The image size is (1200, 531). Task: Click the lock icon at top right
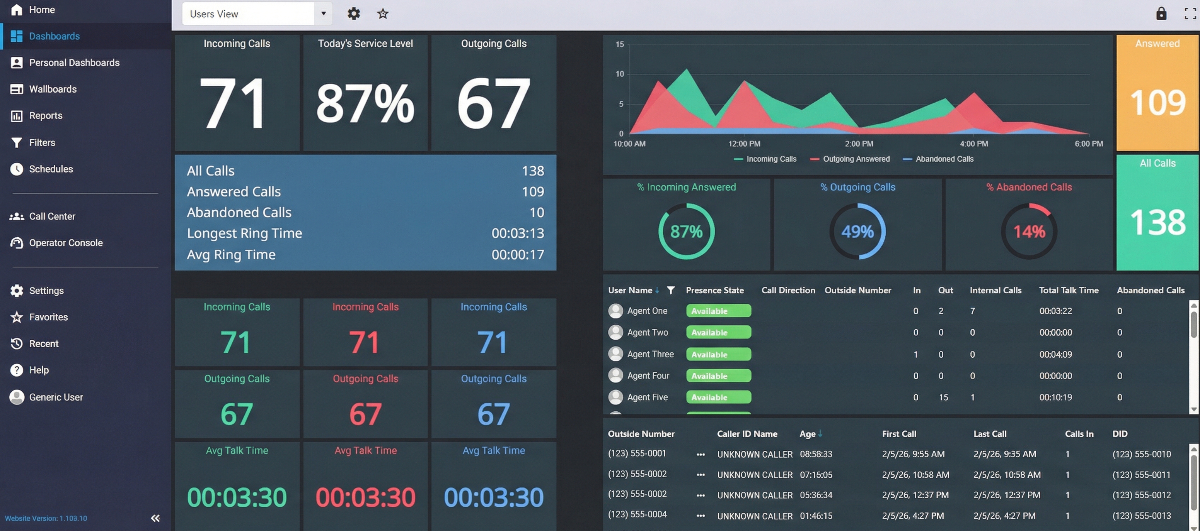tap(1161, 14)
